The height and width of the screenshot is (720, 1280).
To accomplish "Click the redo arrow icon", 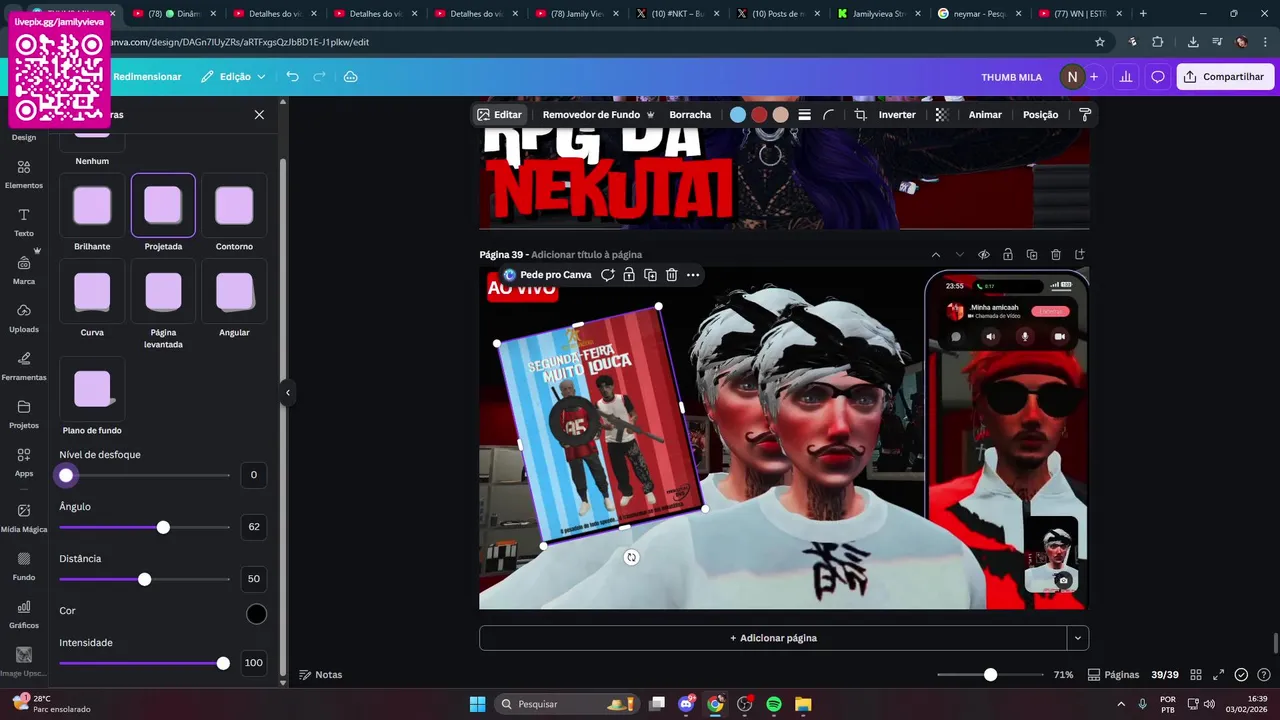I will tap(320, 77).
